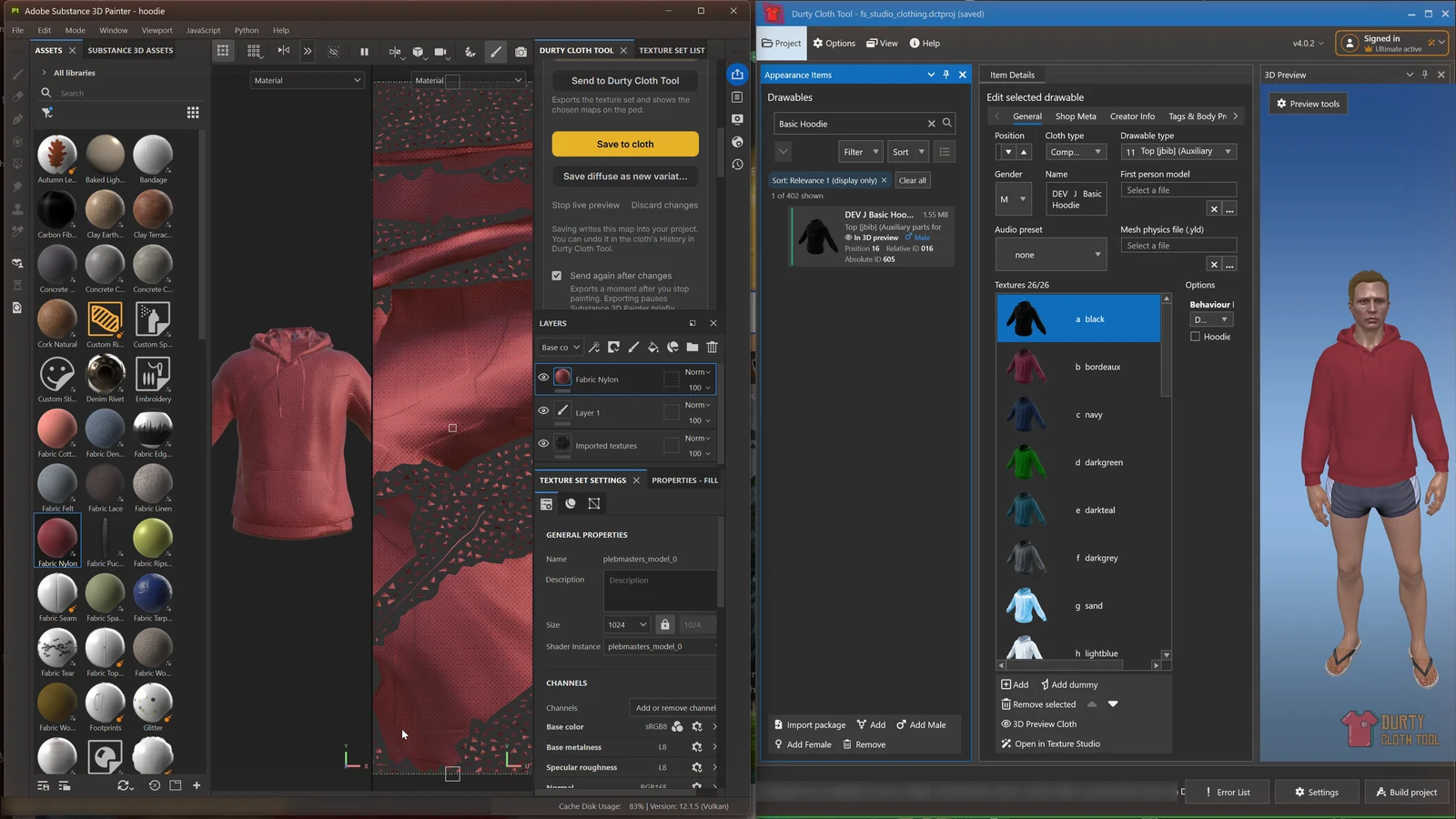Move selected texture down with arrow icon
This screenshot has height=819, width=1456.
click(1113, 704)
